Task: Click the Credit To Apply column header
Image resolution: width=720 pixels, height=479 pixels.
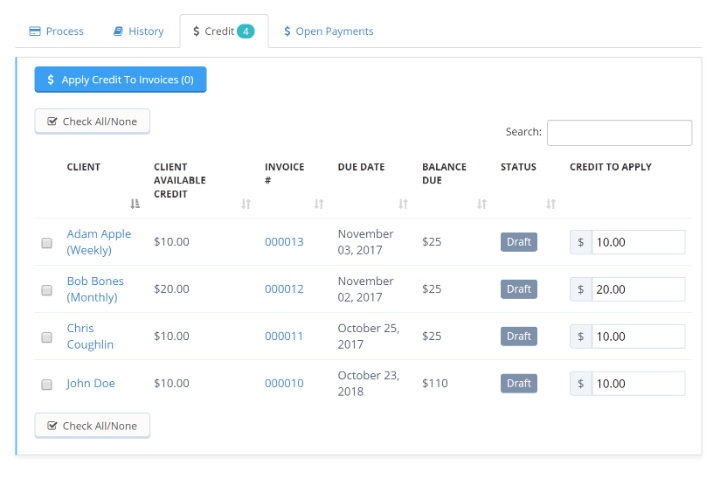Action: pyautogui.click(x=610, y=167)
